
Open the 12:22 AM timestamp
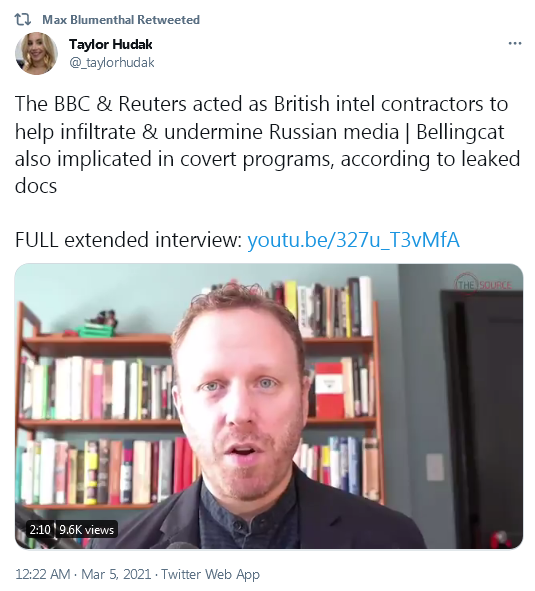click(x=43, y=574)
